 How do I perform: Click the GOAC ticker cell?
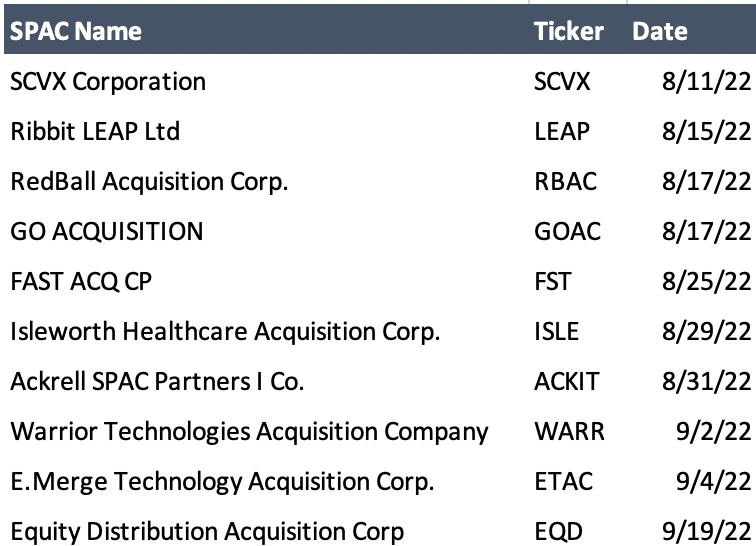tap(567, 231)
